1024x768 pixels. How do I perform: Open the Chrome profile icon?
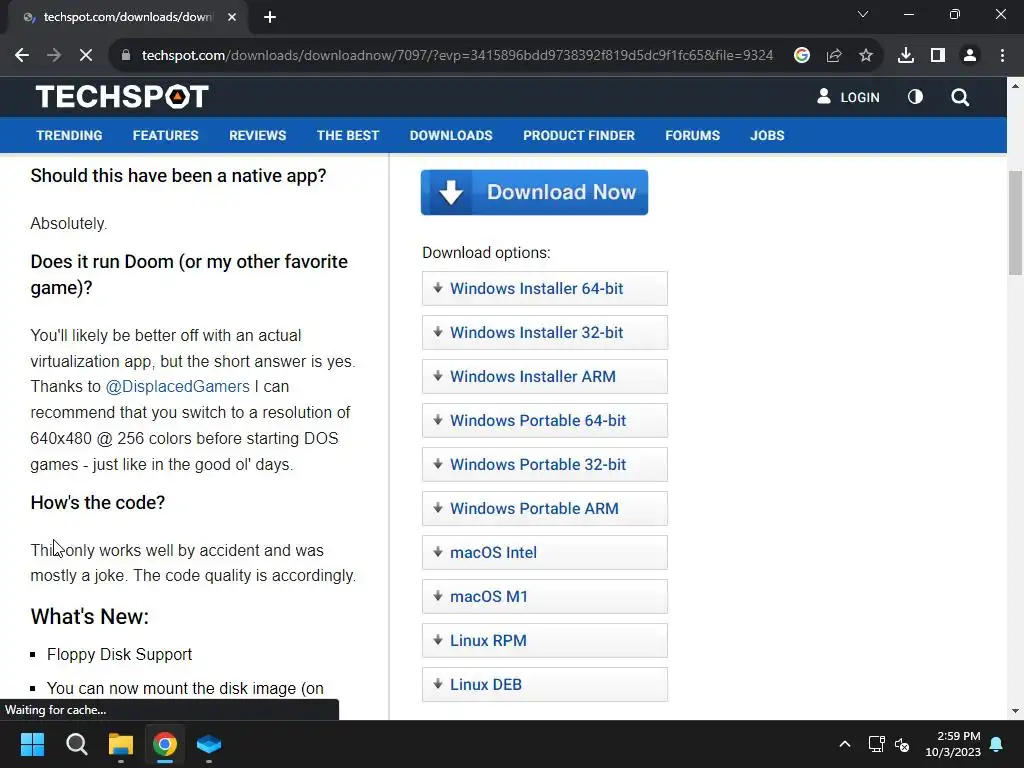[x=970, y=56]
